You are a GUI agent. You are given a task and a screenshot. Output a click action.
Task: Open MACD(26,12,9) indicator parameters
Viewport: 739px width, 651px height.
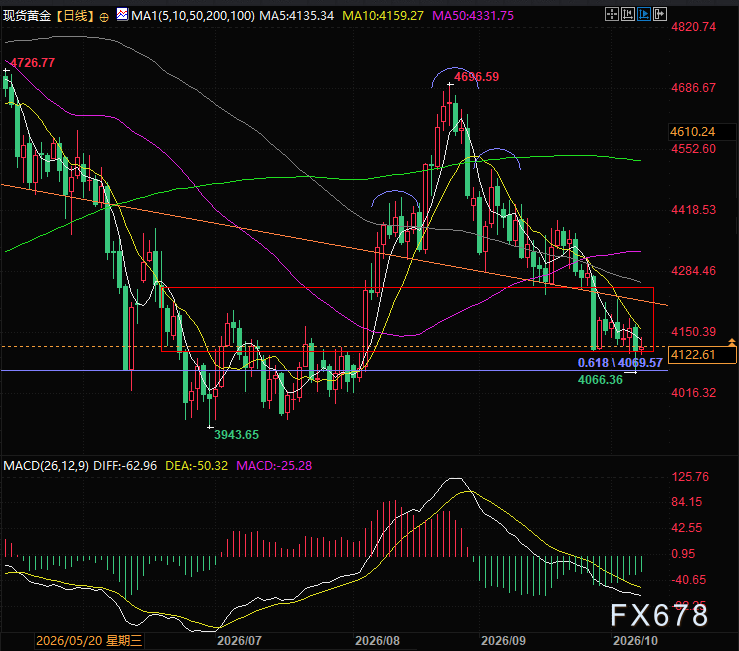click(x=46, y=466)
